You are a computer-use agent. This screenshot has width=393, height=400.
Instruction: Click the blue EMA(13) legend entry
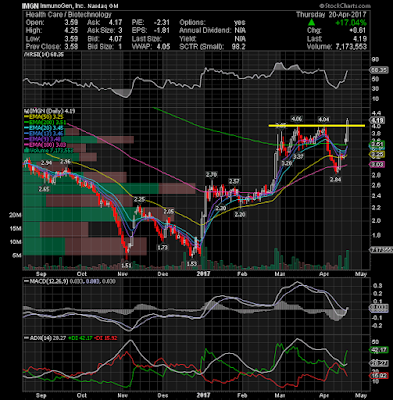44,133
